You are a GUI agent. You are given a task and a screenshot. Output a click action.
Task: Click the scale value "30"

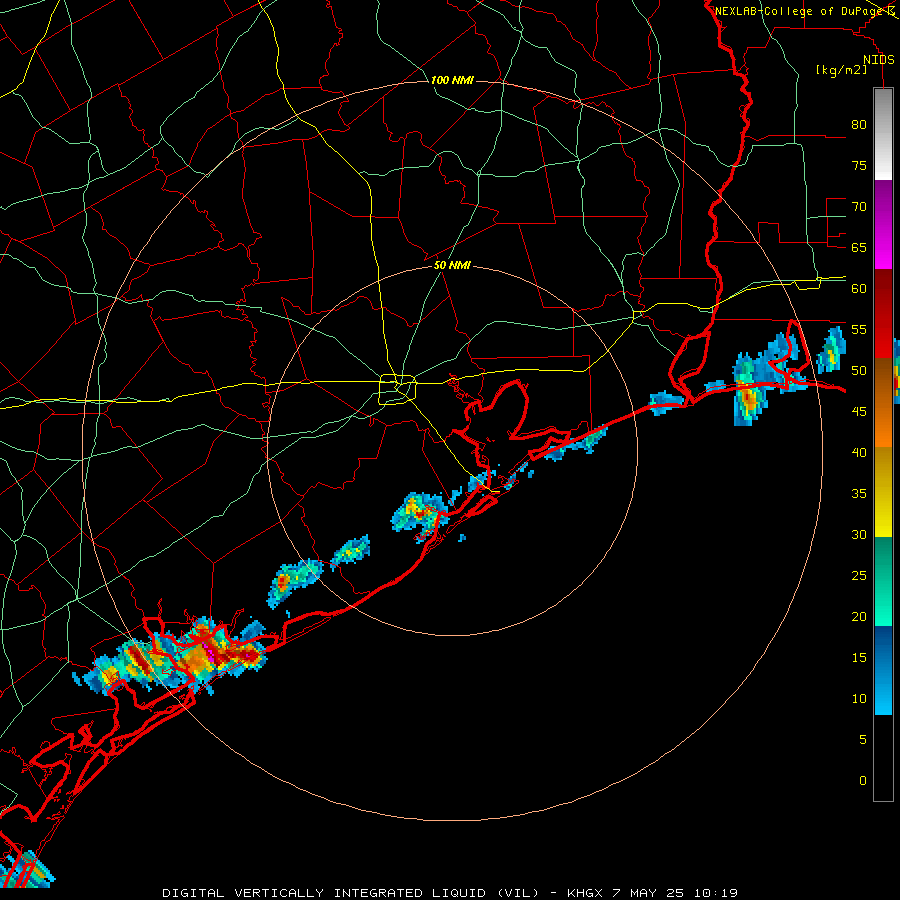(x=859, y=535)
